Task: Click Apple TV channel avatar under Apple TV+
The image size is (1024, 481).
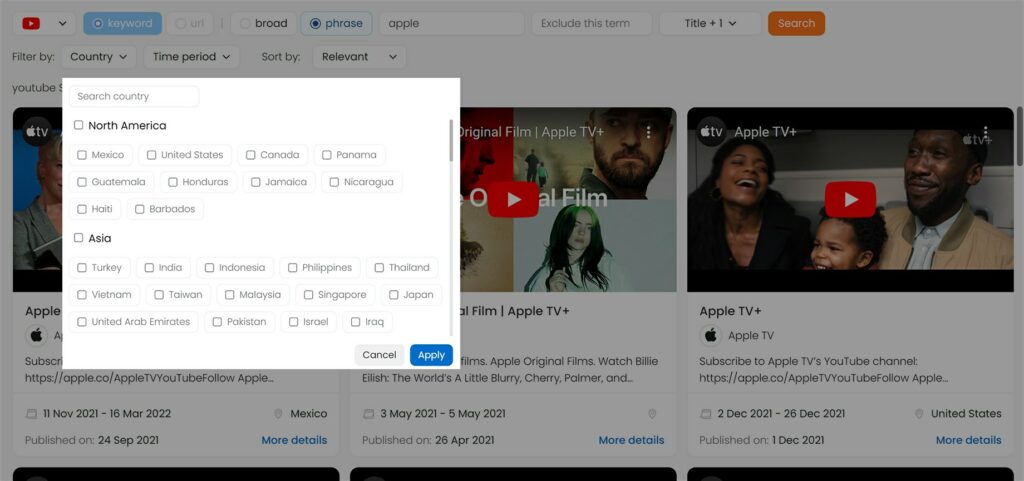Action: coord(711,335)
